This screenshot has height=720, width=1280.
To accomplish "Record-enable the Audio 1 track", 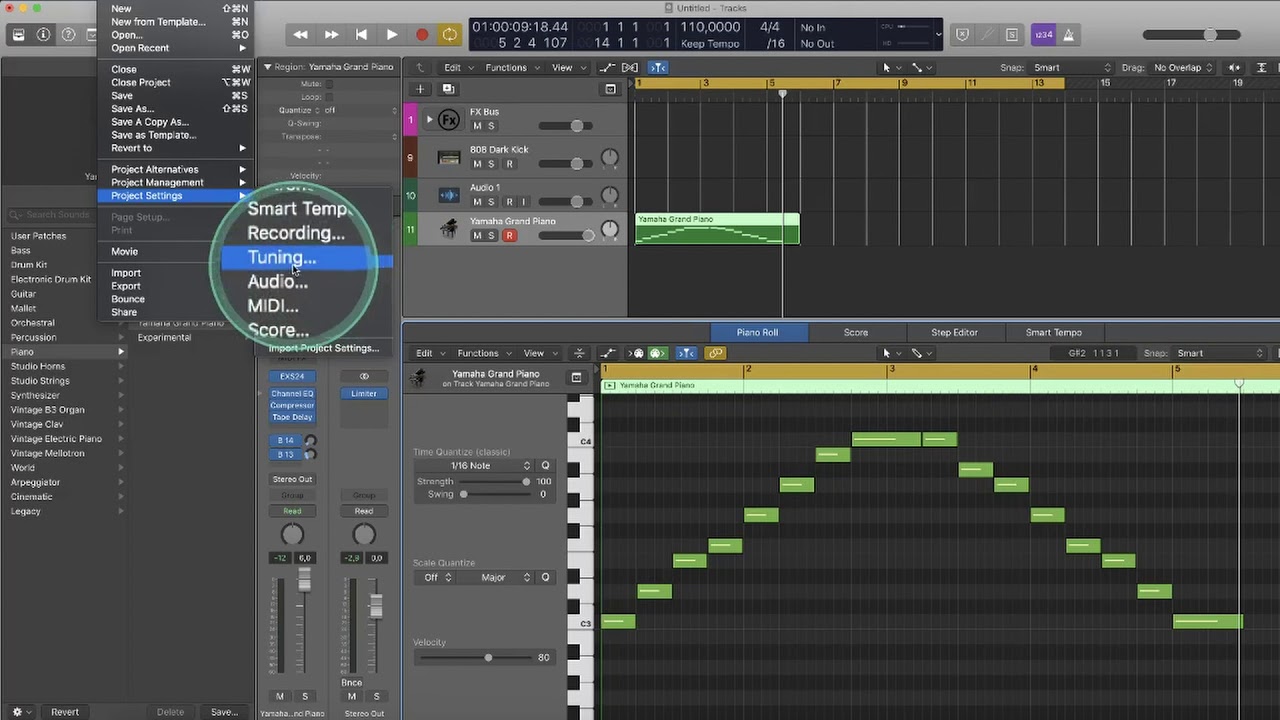I will 509,202.
